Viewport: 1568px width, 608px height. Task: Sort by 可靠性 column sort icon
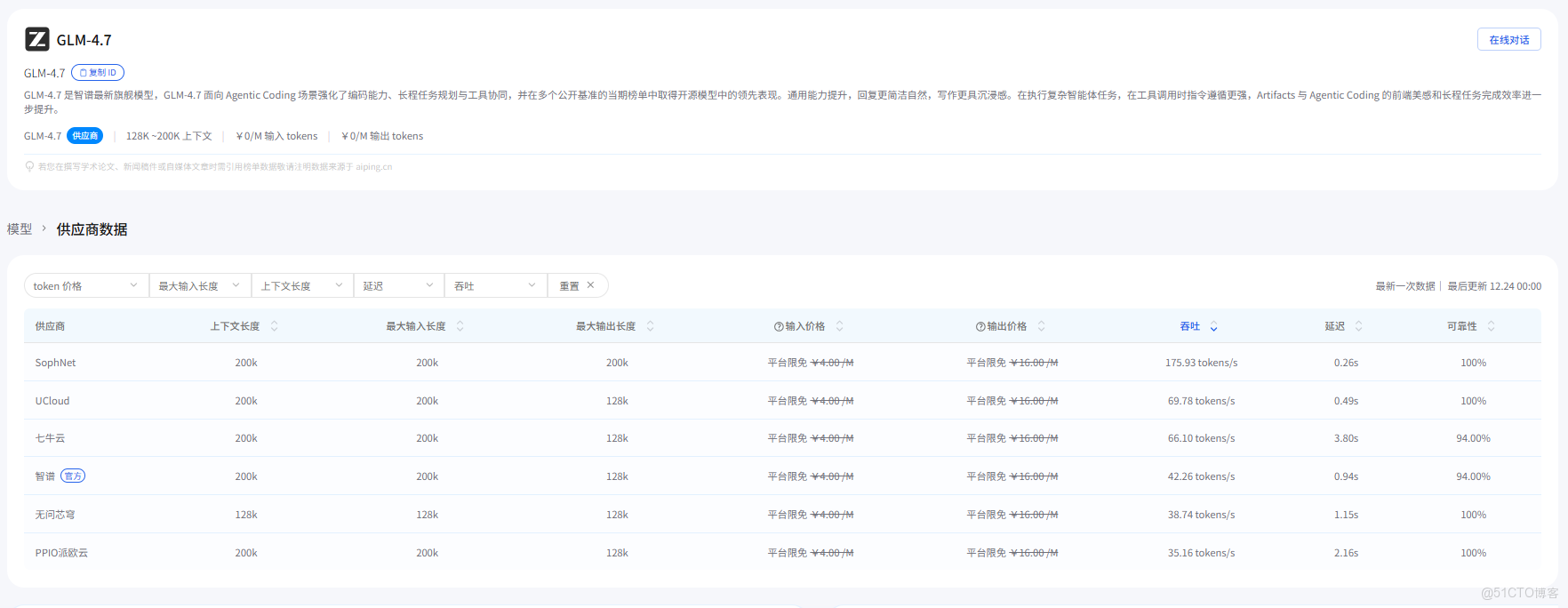coord(1492,326)
